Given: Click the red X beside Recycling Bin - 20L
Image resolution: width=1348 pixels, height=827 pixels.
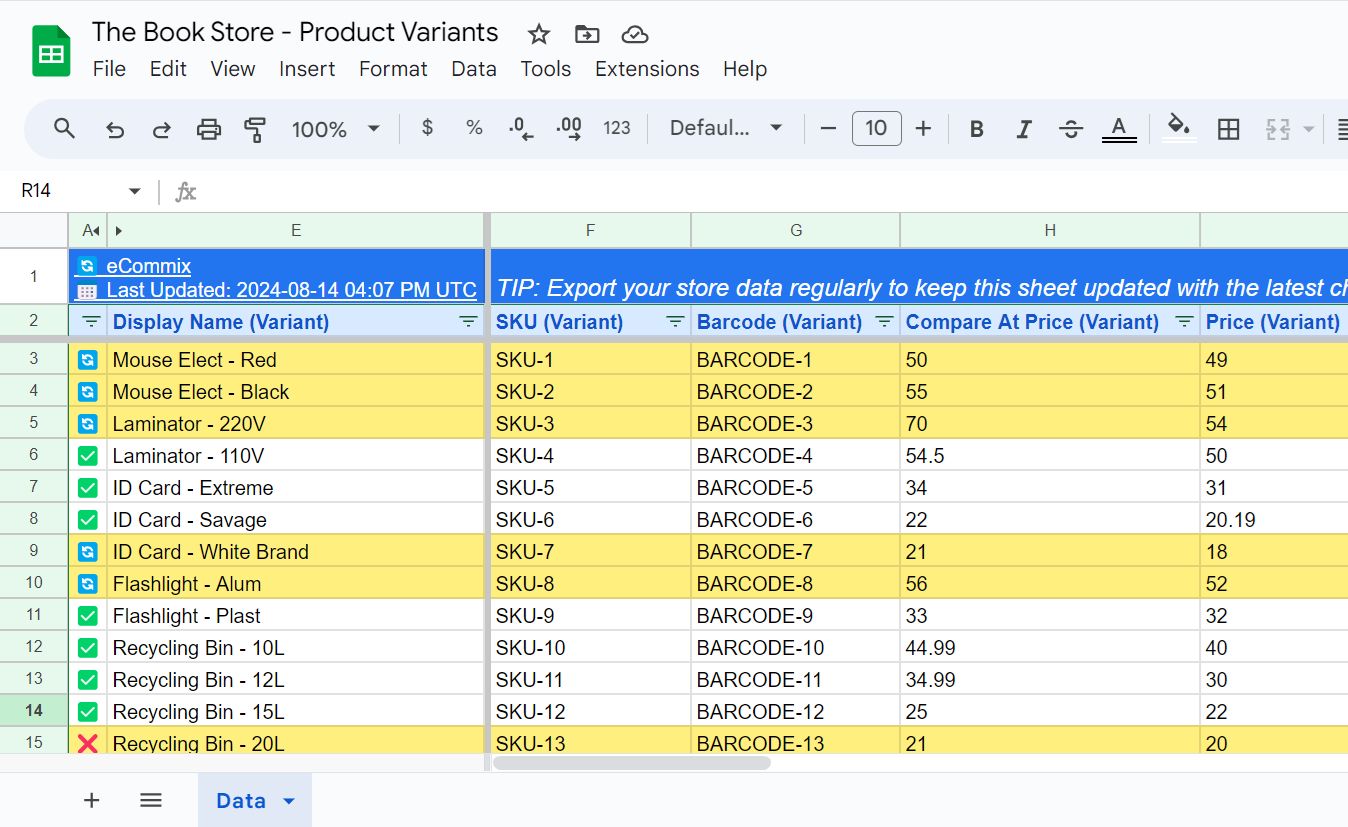Looking at the screenshot, I should 87,743.
